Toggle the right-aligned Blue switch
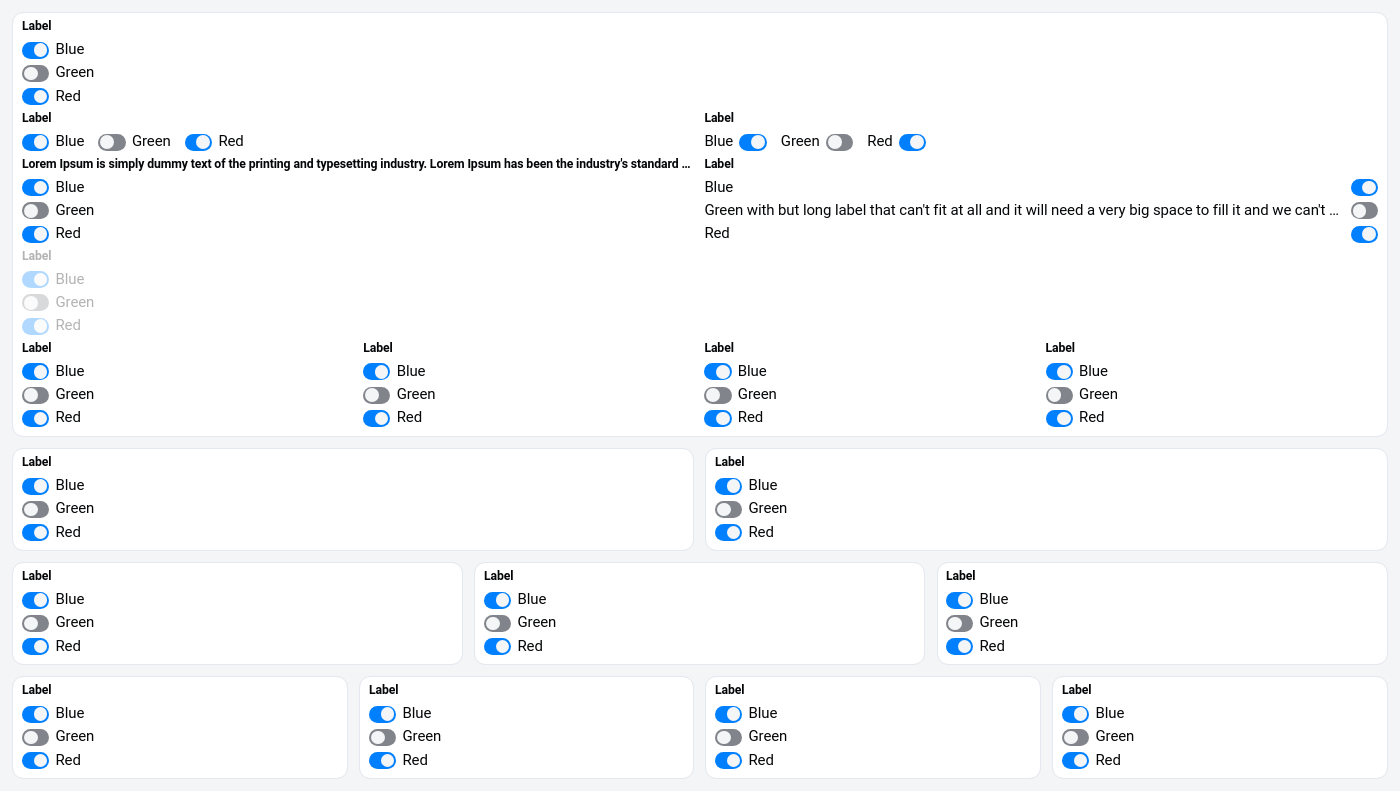Image resolution: width=1400 pixels, height=791 pixels. [x=1364, y=188]
